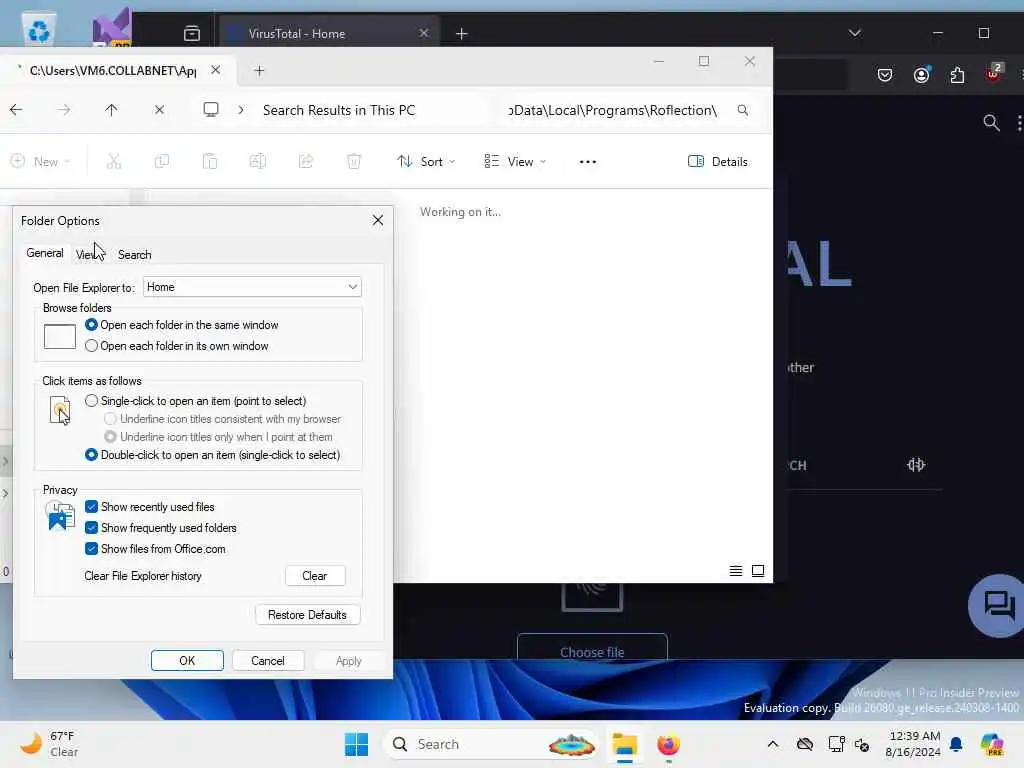The image size is (1024, 768).
Task: Expand the New item dropdown
Action: (x=40, y=161)
